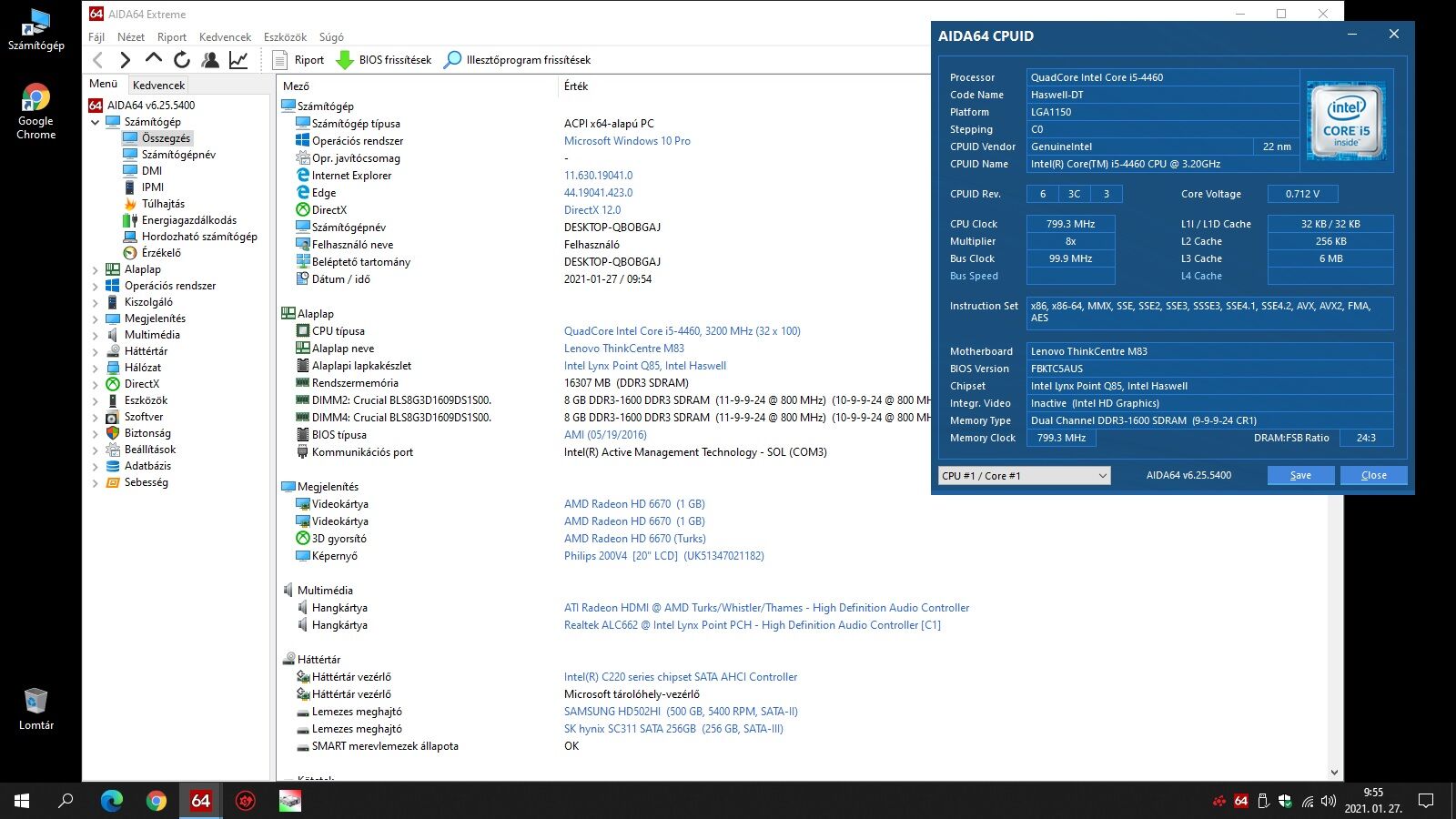The width and height of the screenshot is (1456, 819).
Task: Open the Philips 200V4 monitor link
Action: click(664, 556)
